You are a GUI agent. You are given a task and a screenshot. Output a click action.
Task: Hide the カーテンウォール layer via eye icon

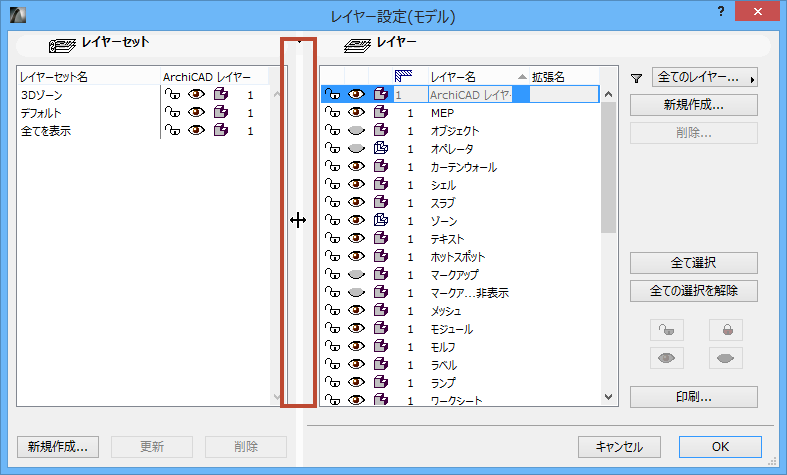pyautogui.click(x=356, y=166)
